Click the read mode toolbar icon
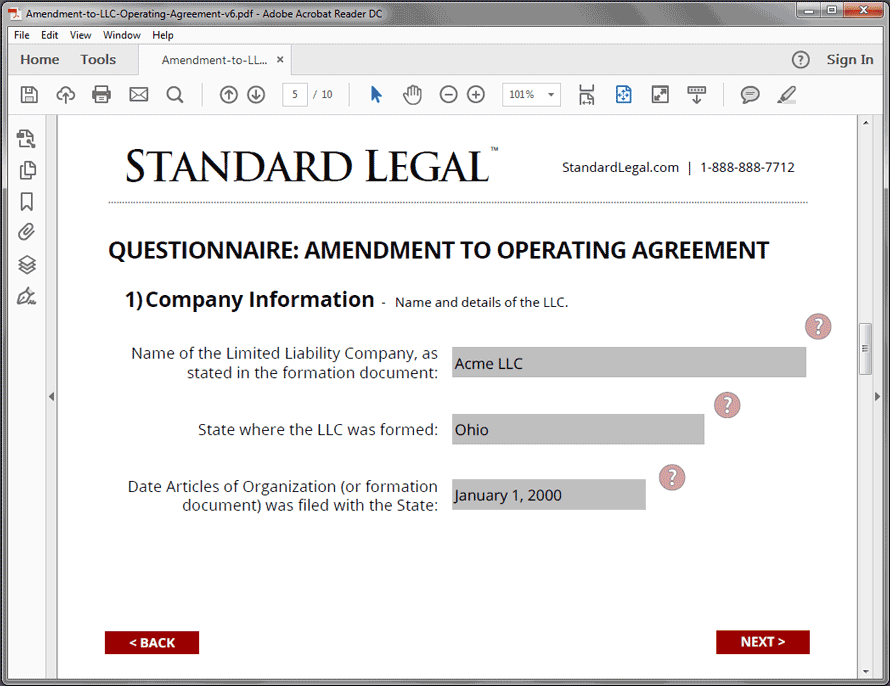The image size is (890, 686). click(x=696, y=94)
